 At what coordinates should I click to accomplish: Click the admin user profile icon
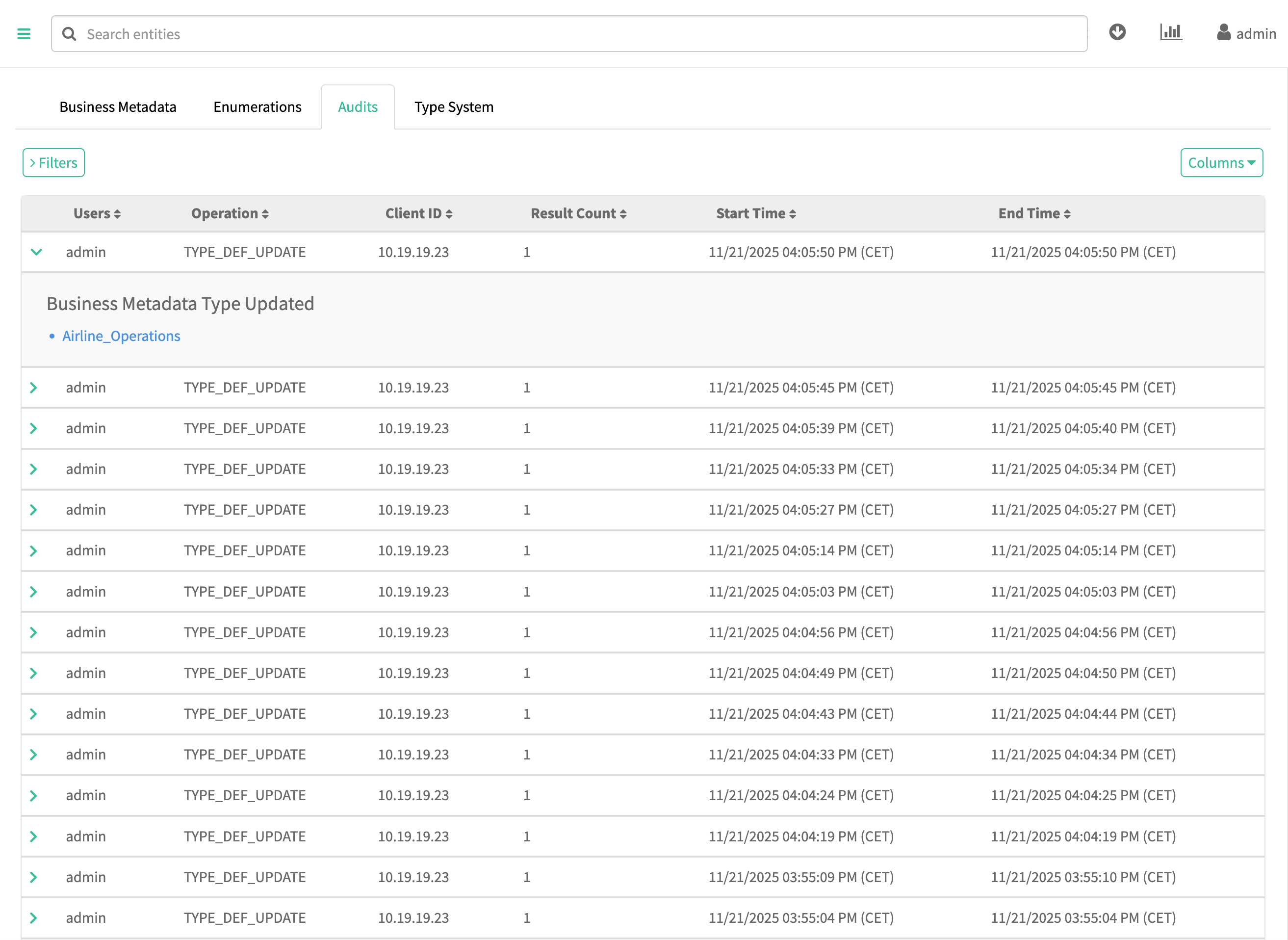pos(1223,33)
